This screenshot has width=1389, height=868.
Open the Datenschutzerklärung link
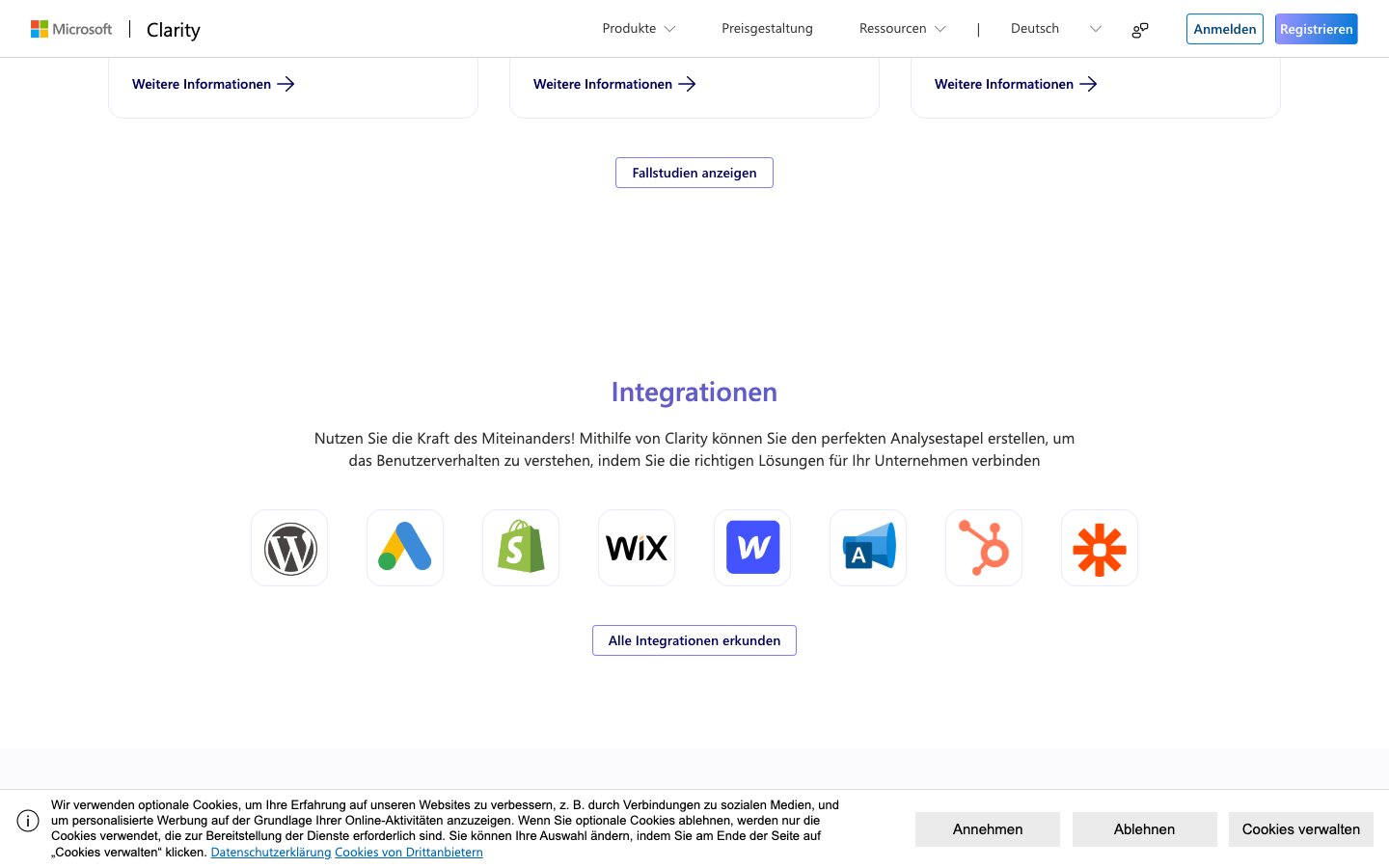click(x=271, y=852)
